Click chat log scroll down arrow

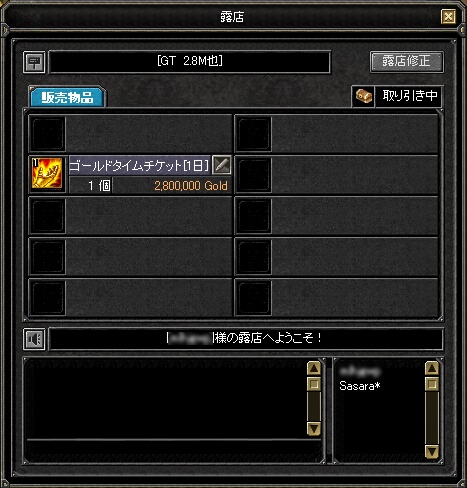point(314,428)
